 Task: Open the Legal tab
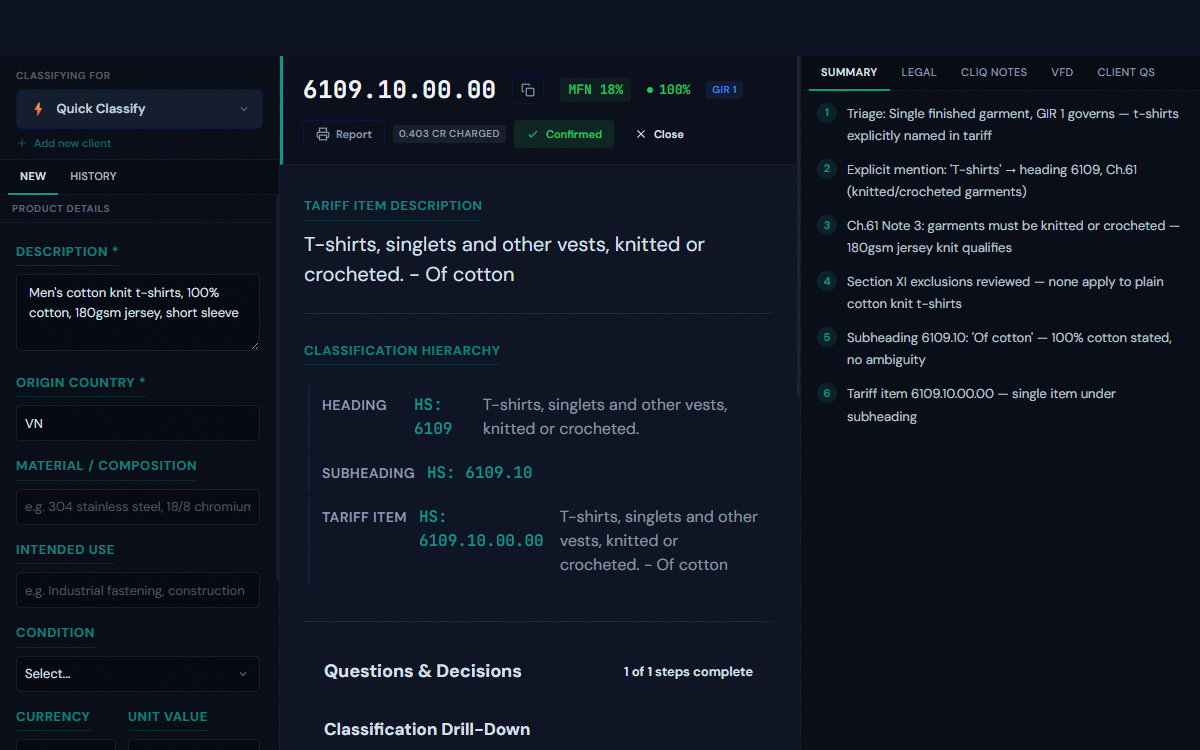[x=918, y=72]
